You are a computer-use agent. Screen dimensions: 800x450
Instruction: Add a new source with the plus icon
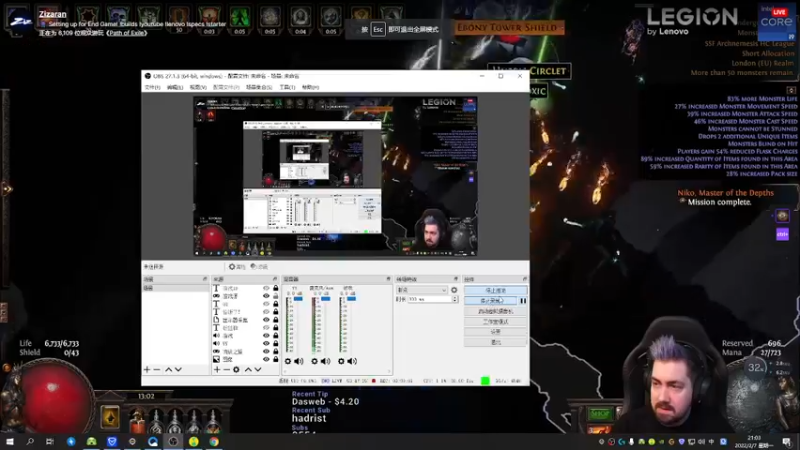217,369
